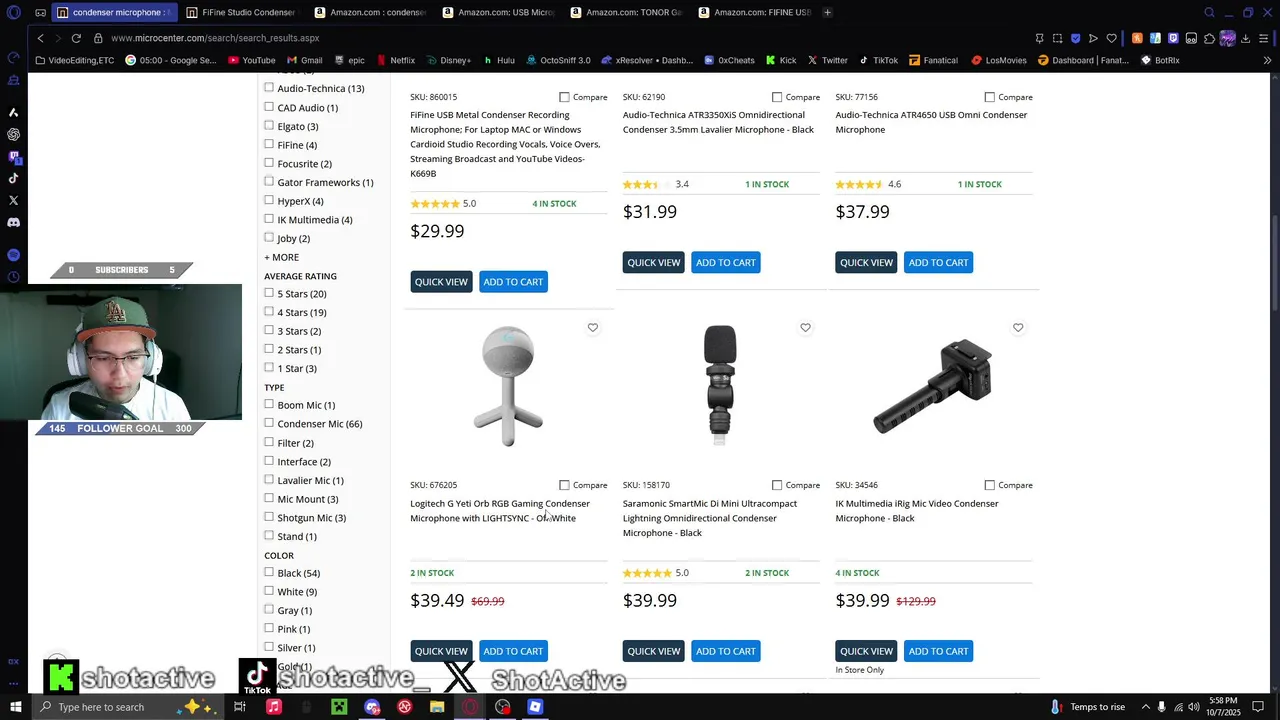The width and height of the screenshot is (1280, 720).
Task: Open the Netflix bookmark
Action: pyautogui.click(x=395, y=60)
